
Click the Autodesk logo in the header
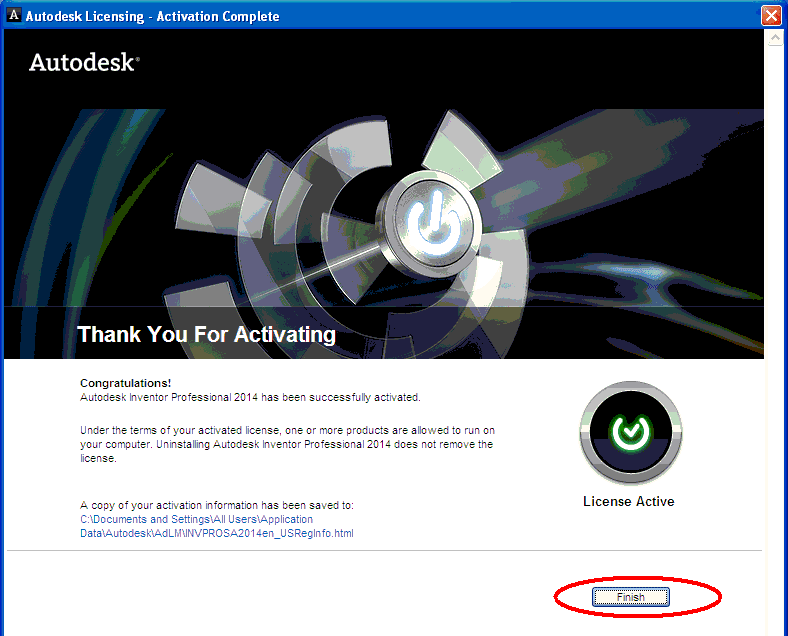(84, 62)
